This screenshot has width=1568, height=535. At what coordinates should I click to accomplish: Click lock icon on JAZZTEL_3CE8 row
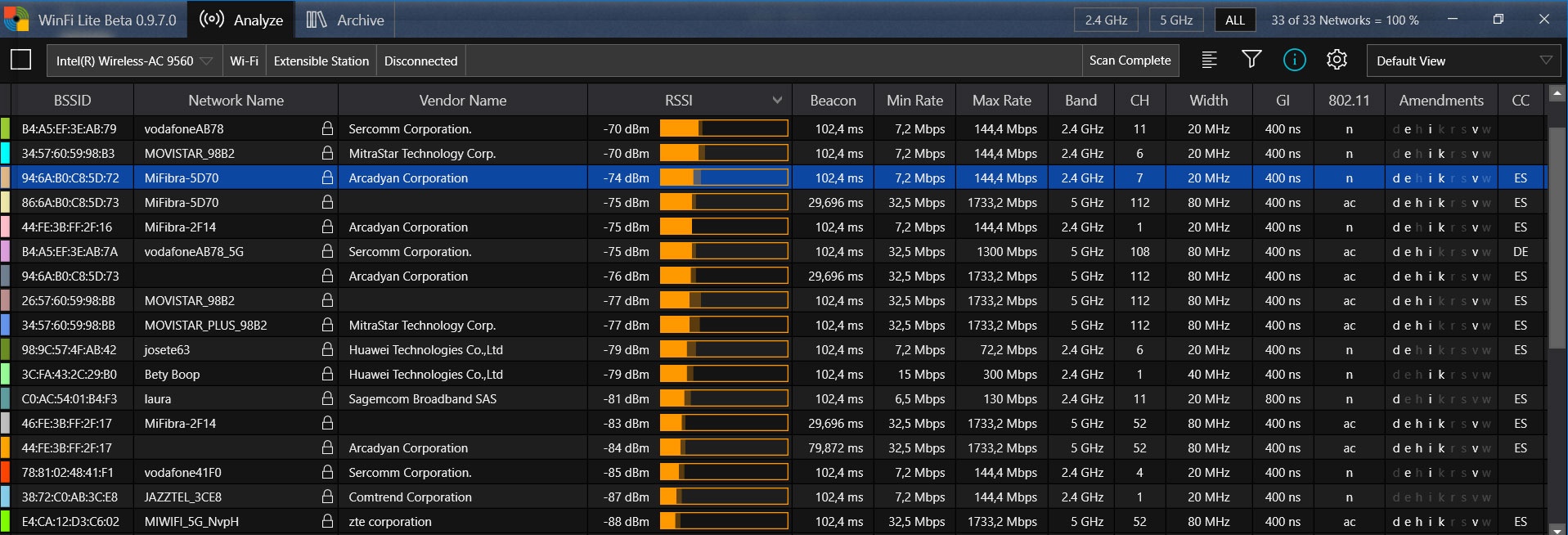[x=327, y=497]
